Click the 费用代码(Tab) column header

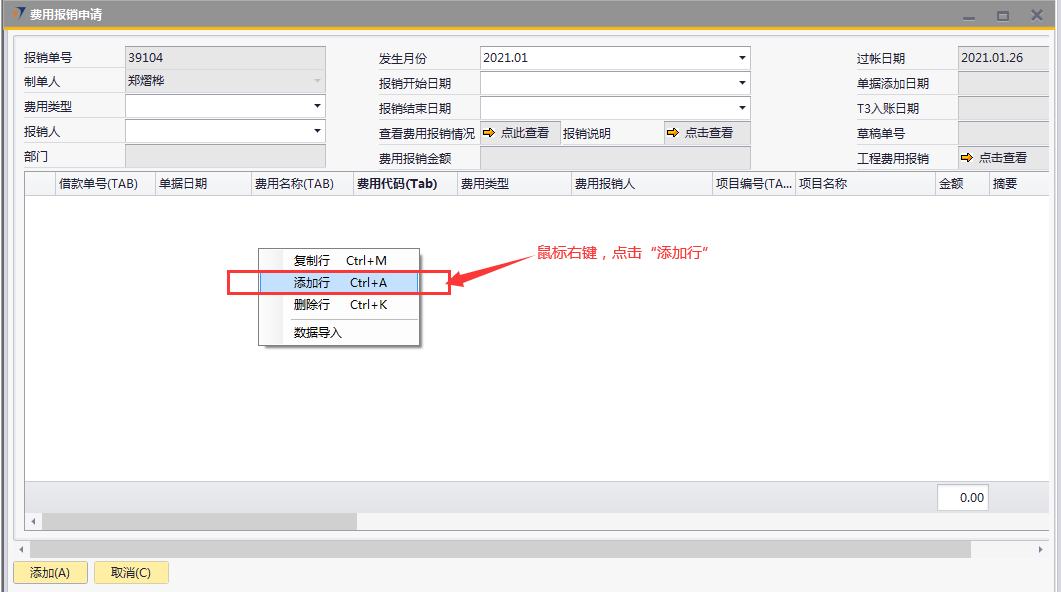tap(397, 184)
